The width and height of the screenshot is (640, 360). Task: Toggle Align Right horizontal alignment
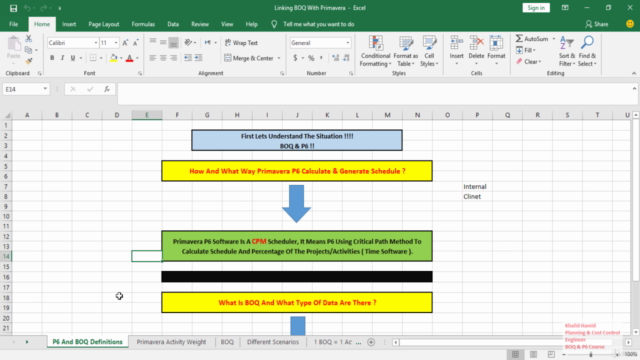(173, 58)
